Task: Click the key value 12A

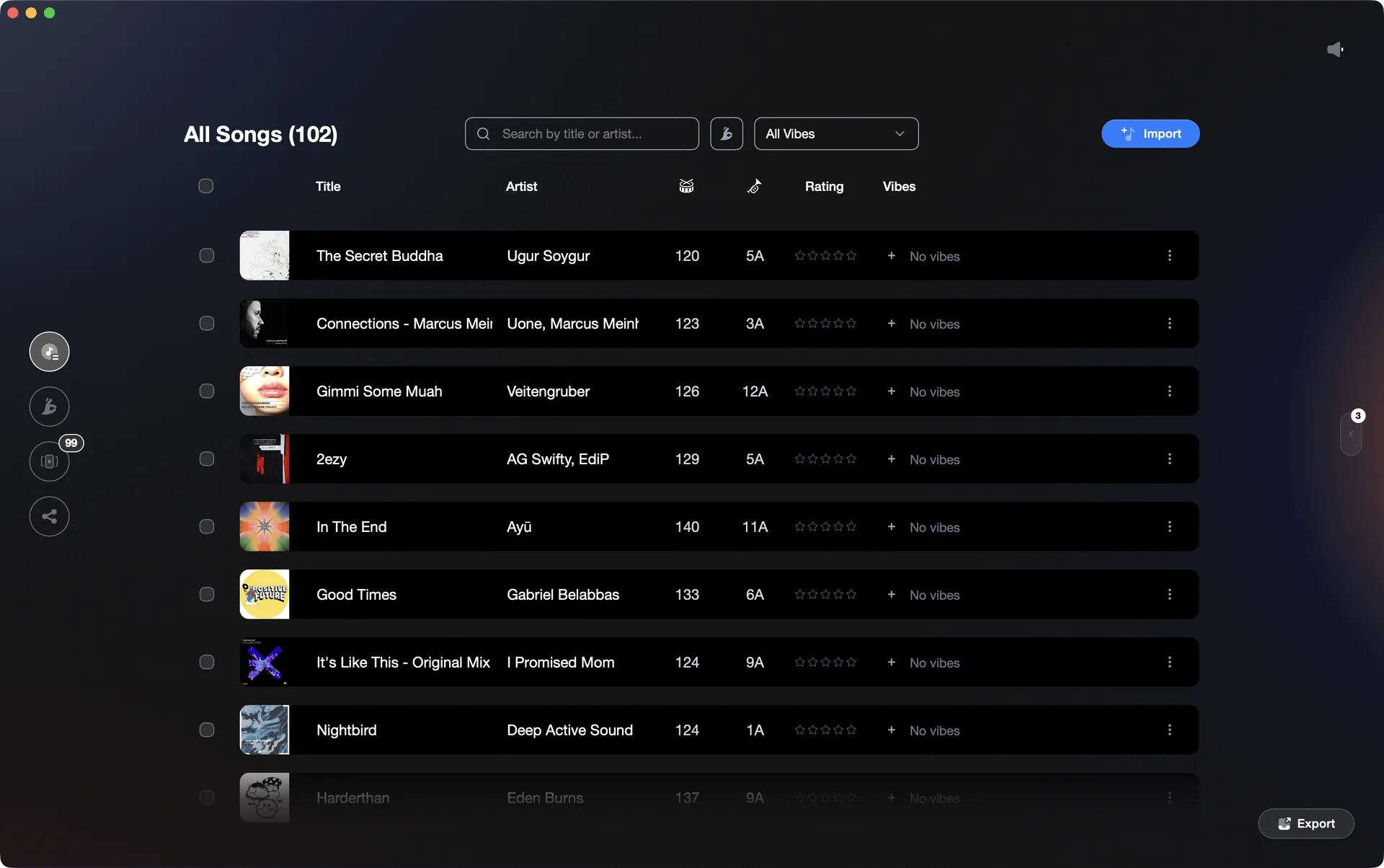Action: [755, 391]
